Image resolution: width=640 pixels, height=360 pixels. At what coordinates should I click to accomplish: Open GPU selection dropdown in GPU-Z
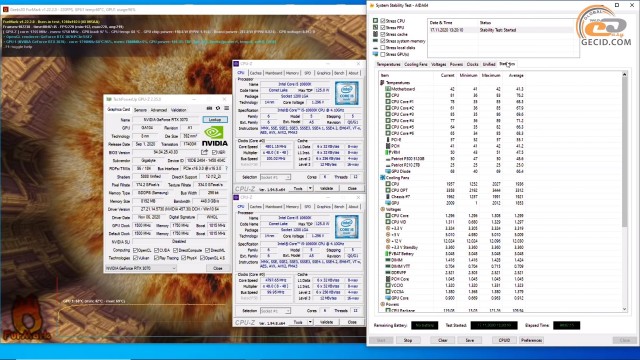141,268
